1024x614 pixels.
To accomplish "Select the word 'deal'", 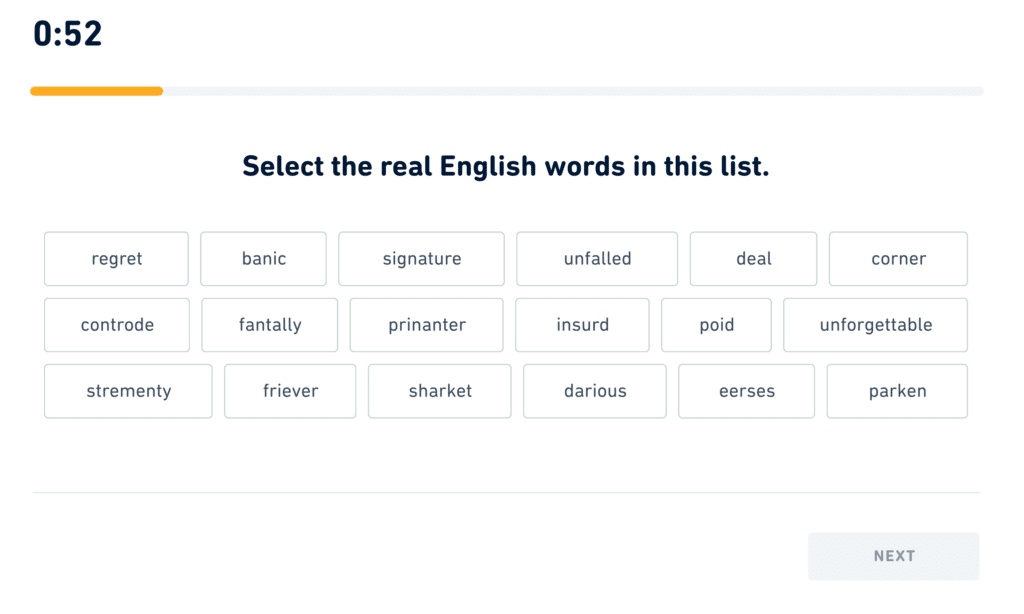I will pyautogui.click(x=753, y=259).
